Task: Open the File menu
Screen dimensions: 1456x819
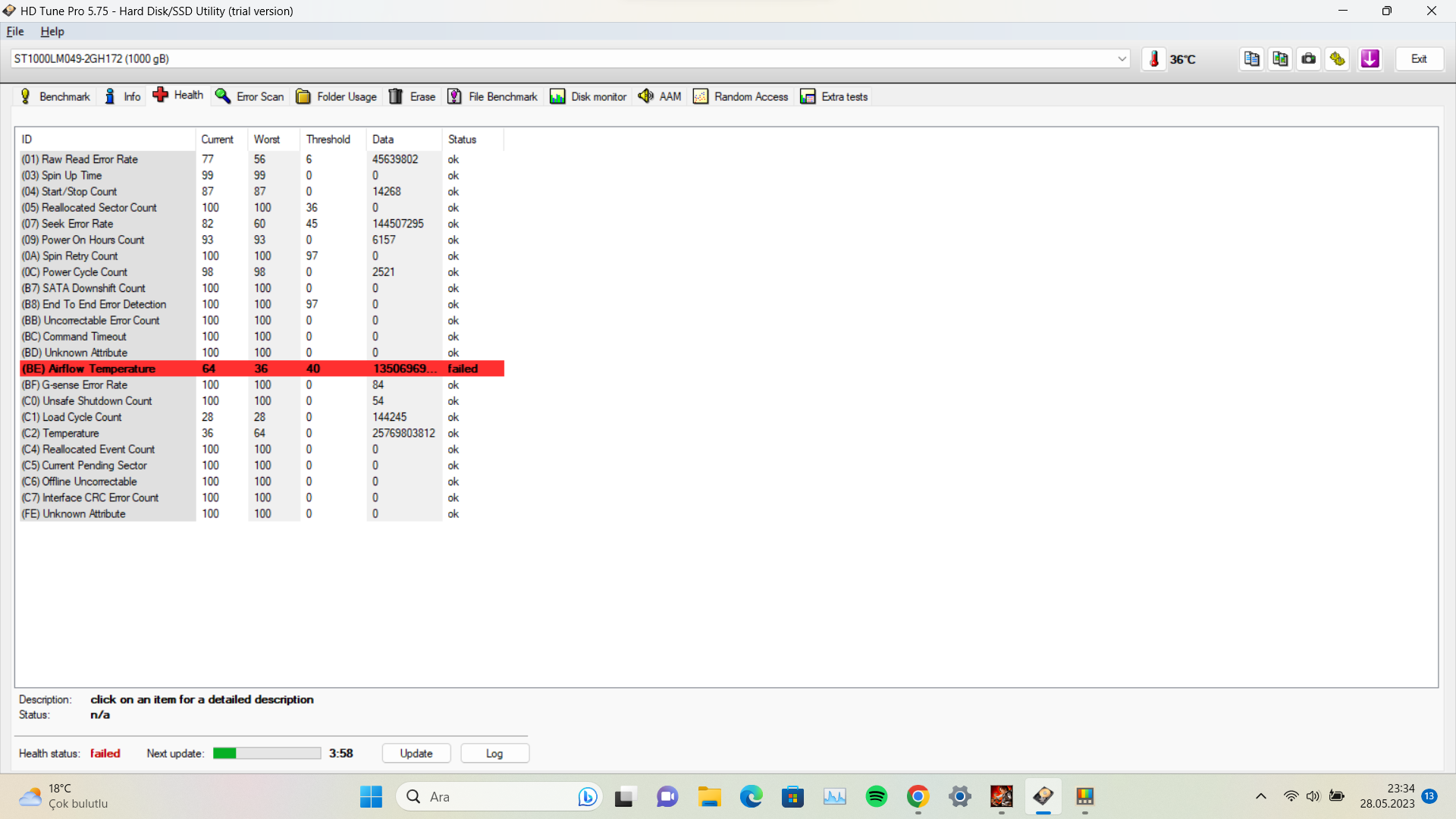Action: (15, 32)
